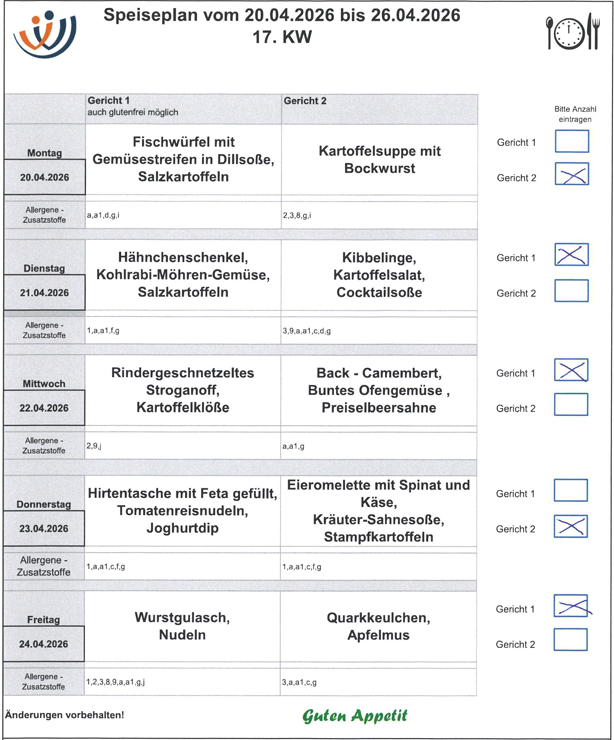
Task: Select Thursday's empty Gericht 1 box
Action: pos(571,492)
